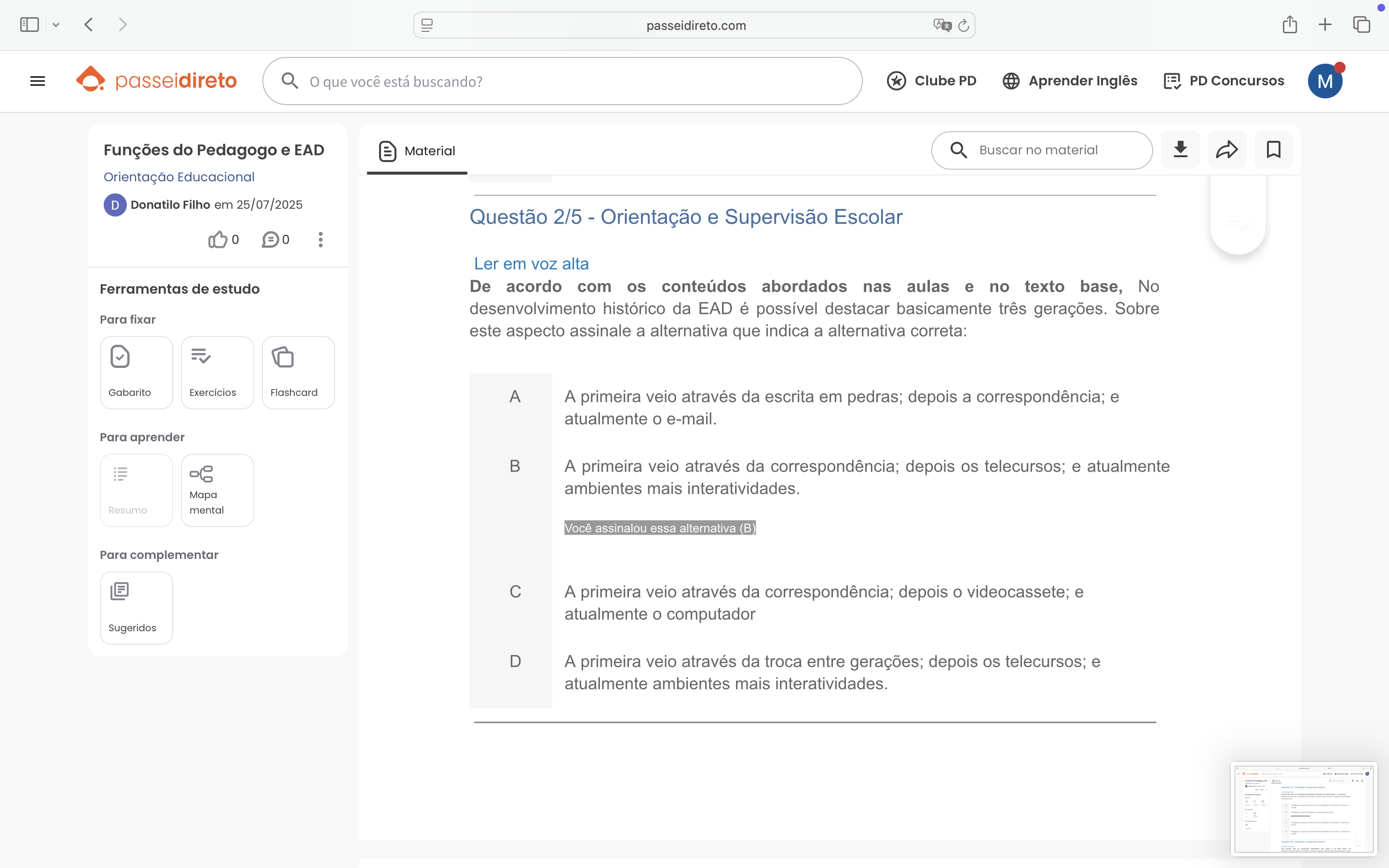Viewport: 1389px width, 868px height.
Task: Open the Flashcard study tool
Action: click(x=298, y=373)
